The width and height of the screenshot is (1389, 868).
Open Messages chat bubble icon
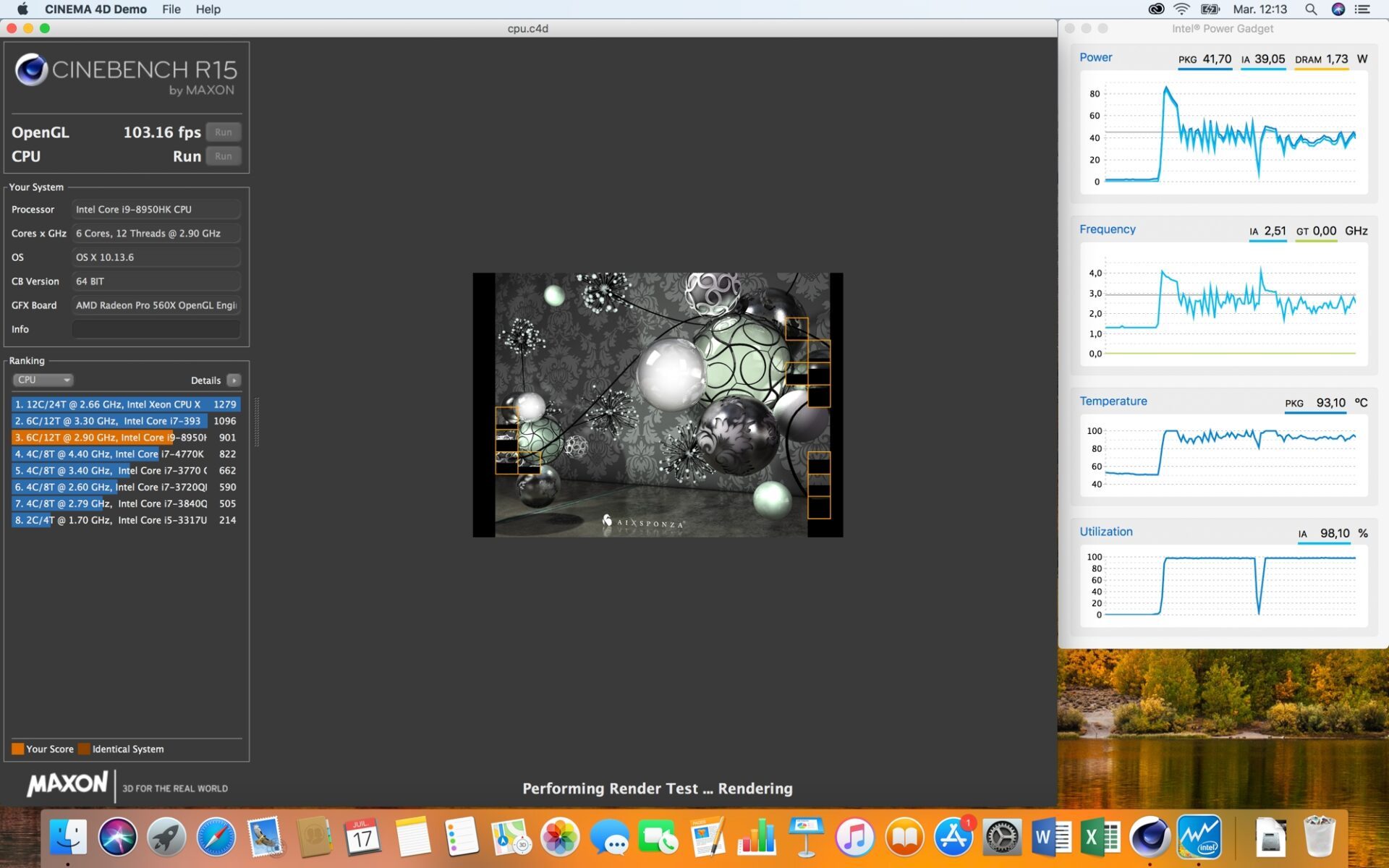pyautogui.click(x=609, y=837)
